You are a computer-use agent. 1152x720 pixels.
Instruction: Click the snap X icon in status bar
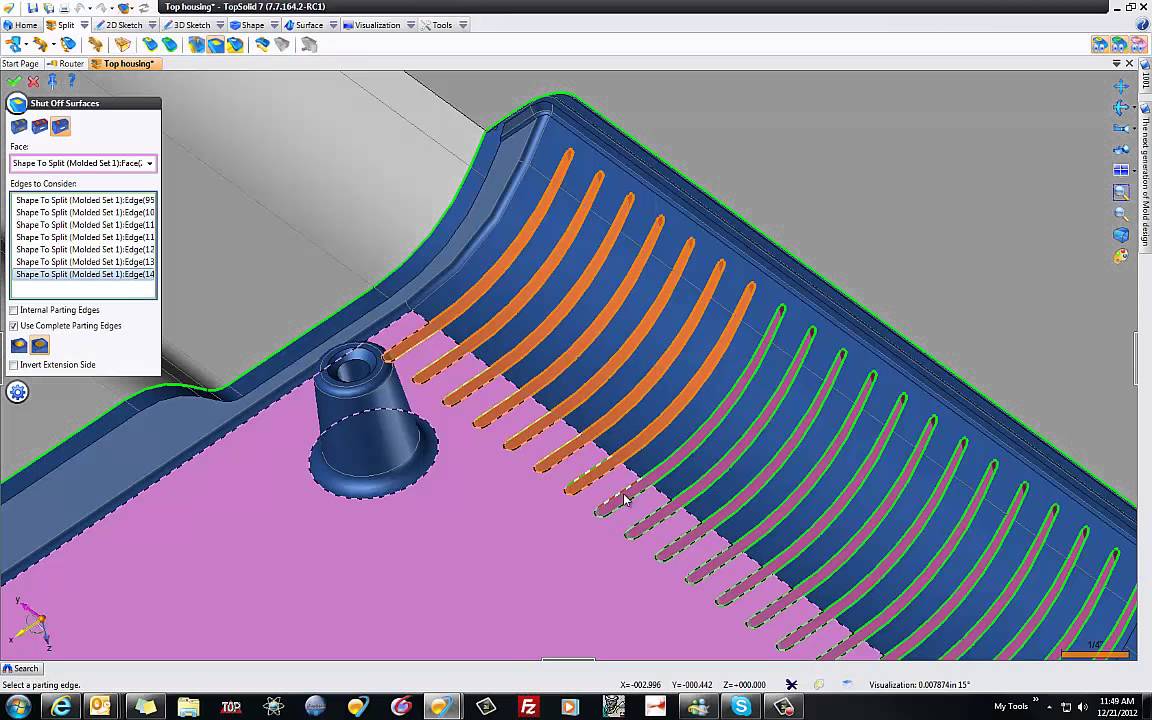pyautogui.click(x=791, y=685)
